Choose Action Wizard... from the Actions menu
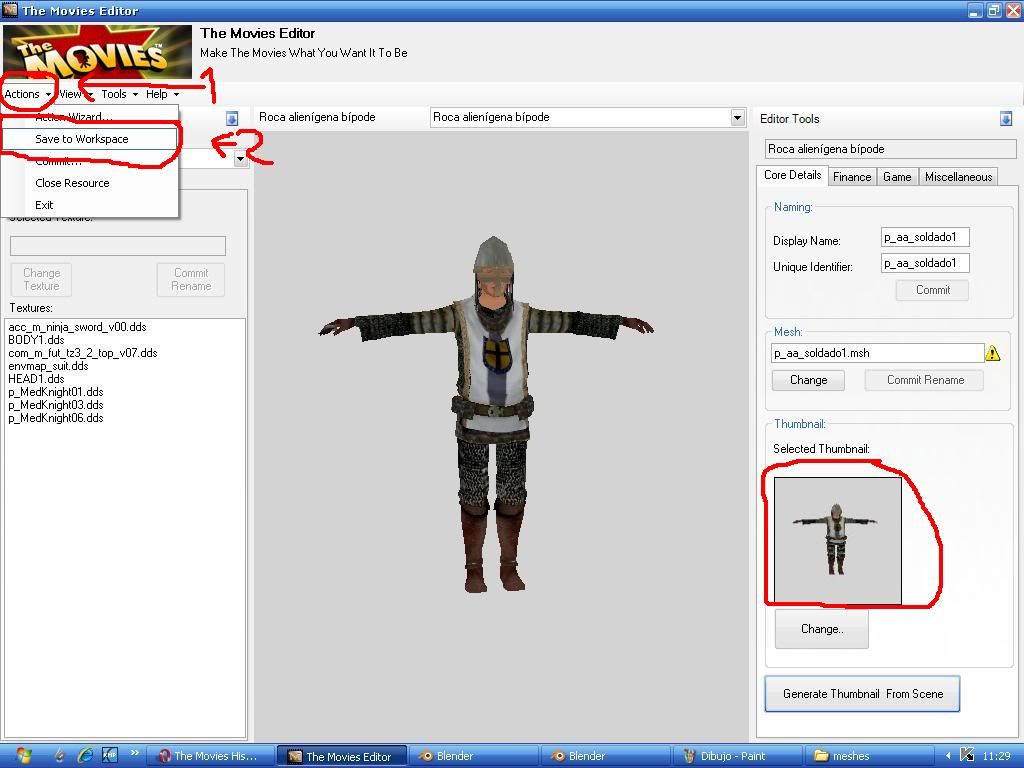Image resolution: width=1024 pixels, height=768 pixels. point(89,117)
